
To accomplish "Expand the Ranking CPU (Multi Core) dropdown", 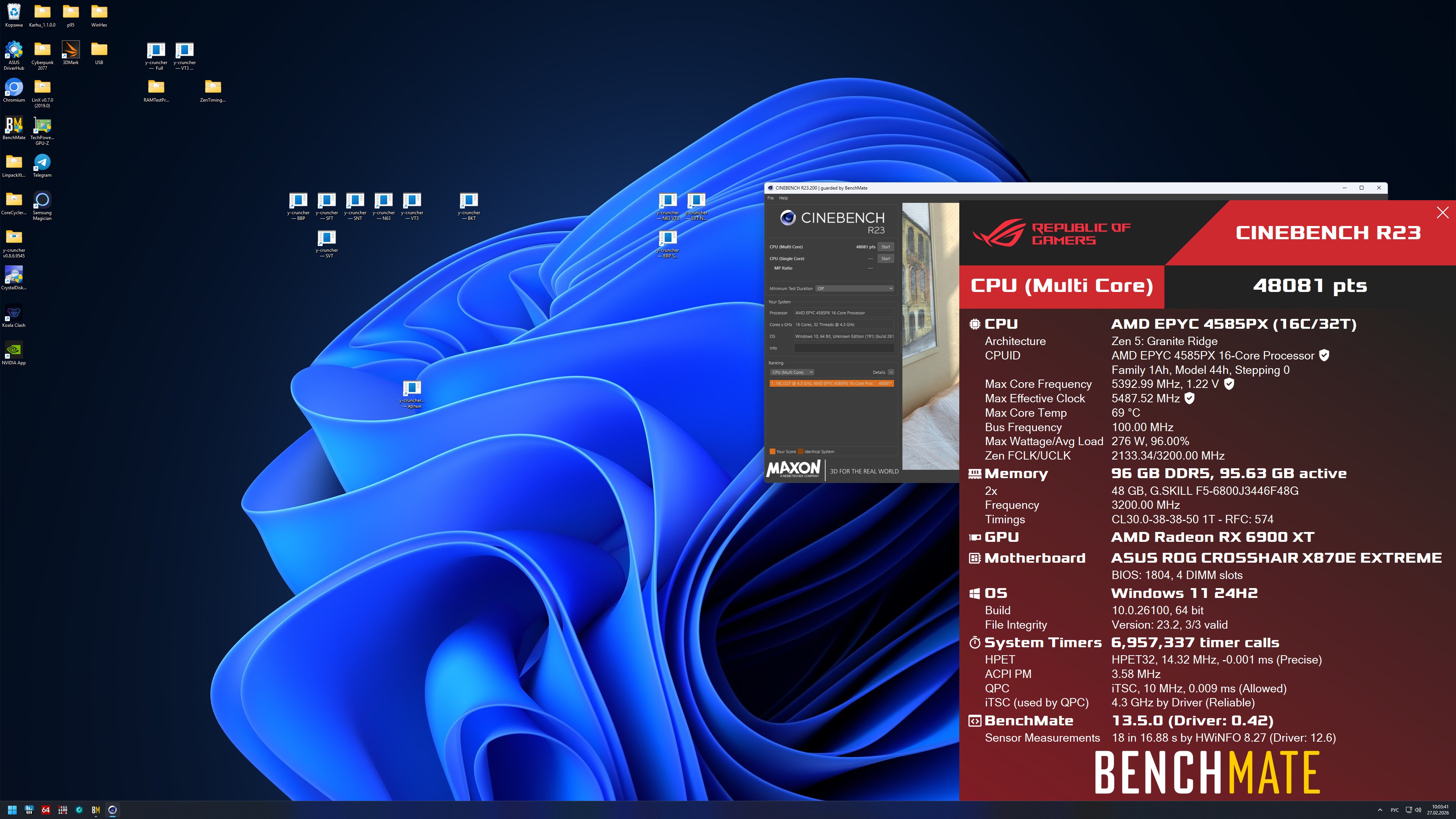I will (x=792, y=372).
